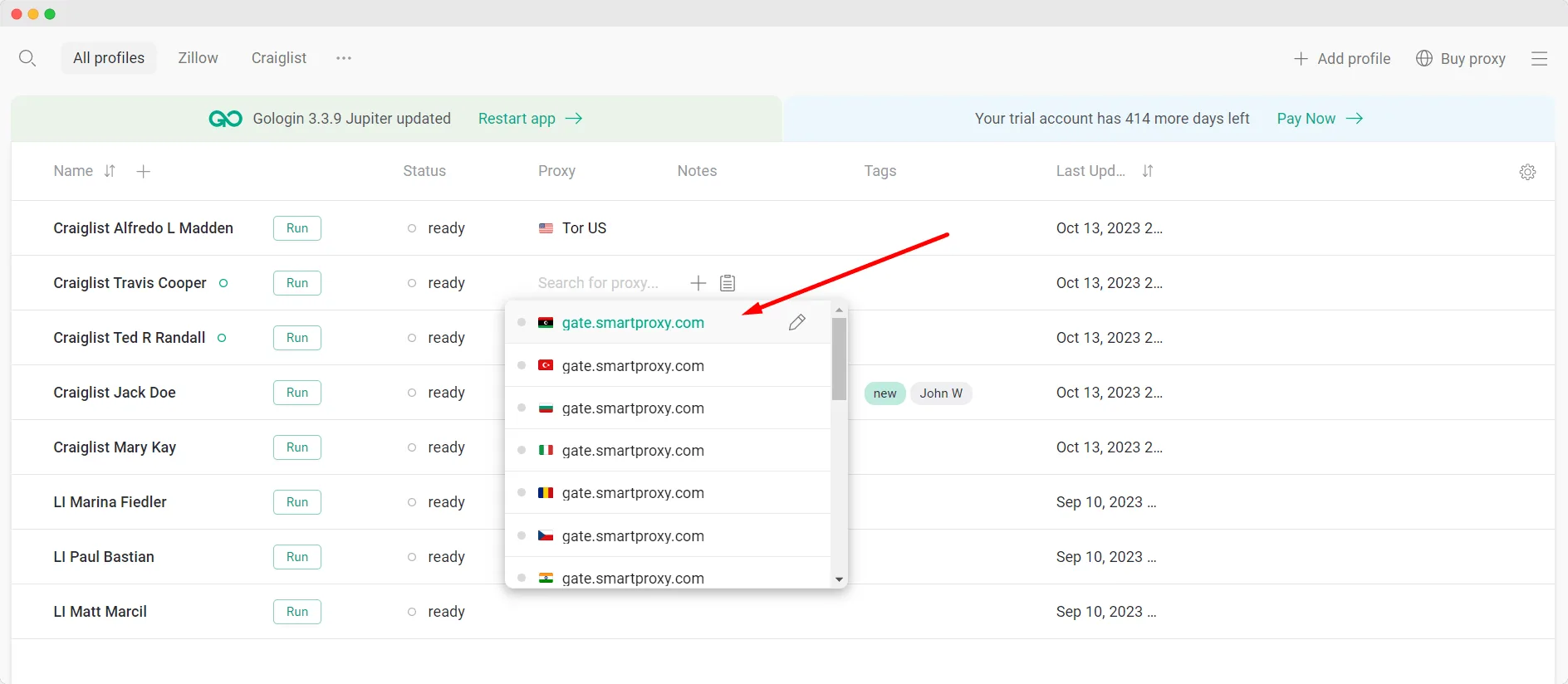Click the green circle next to Ted R Randall
1568x684 pixels.
click(222, 338)
